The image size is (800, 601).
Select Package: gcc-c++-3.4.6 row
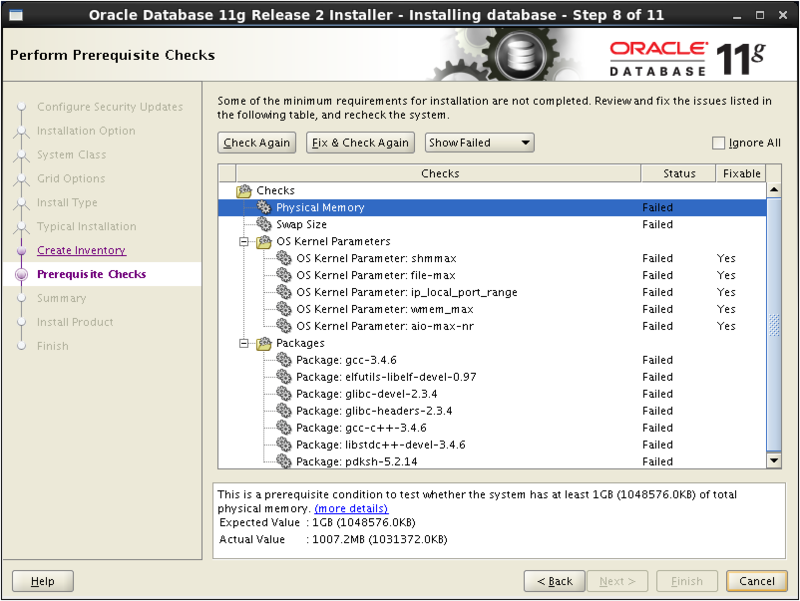coord(492,427)
